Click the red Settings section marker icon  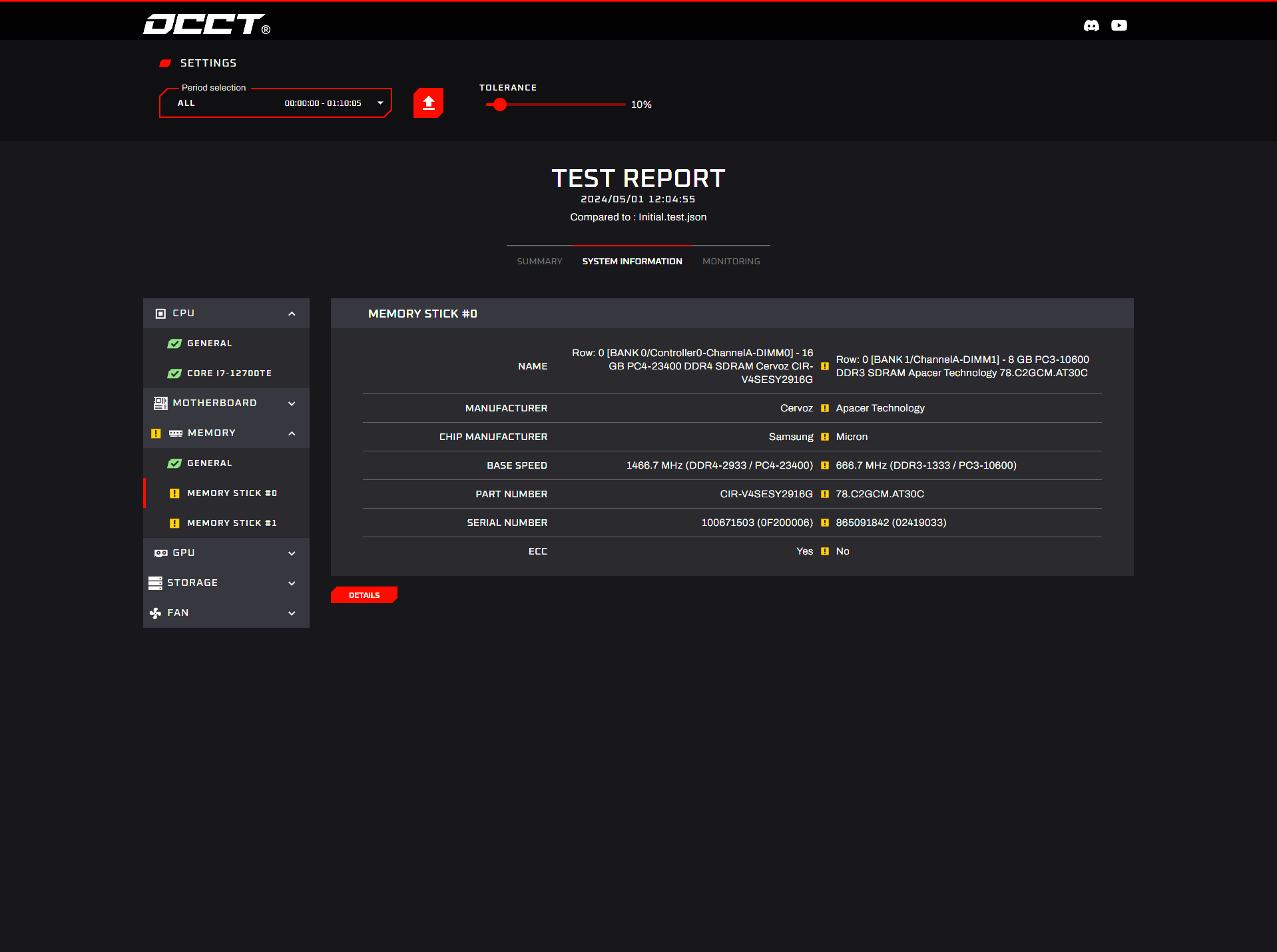tap(165, 63)
